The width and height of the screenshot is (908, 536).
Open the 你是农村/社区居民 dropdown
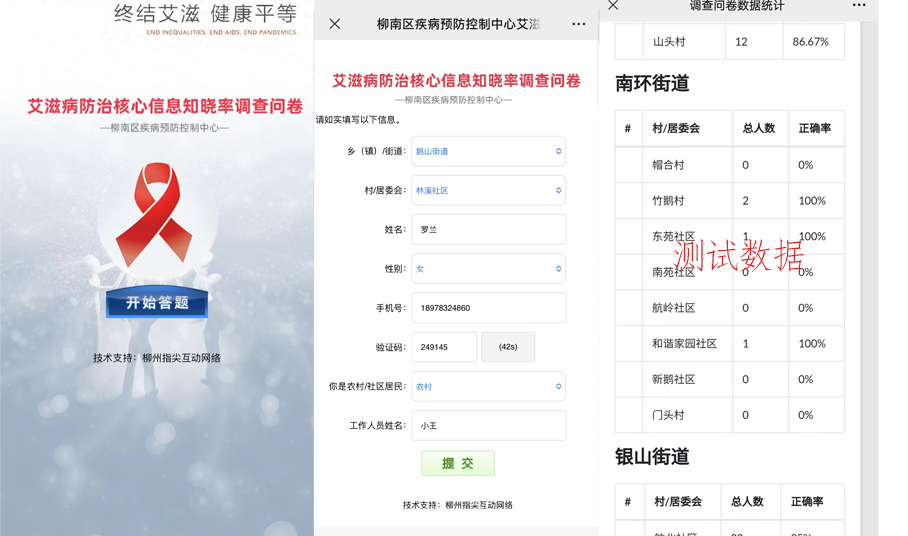click(x=488, y=387)
